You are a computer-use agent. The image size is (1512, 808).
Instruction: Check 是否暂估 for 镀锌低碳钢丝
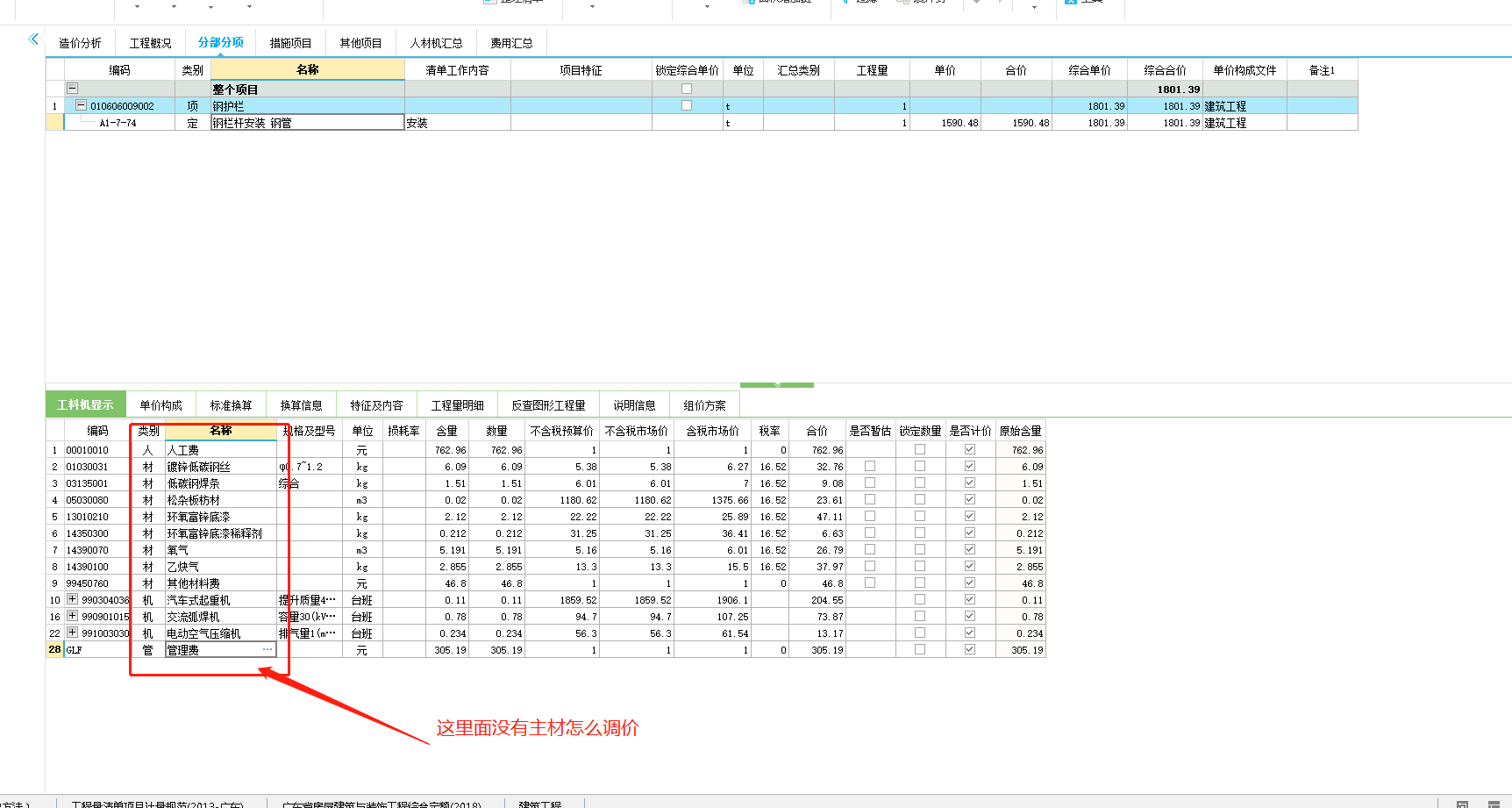pyautogui.click(x=870, y=466)
